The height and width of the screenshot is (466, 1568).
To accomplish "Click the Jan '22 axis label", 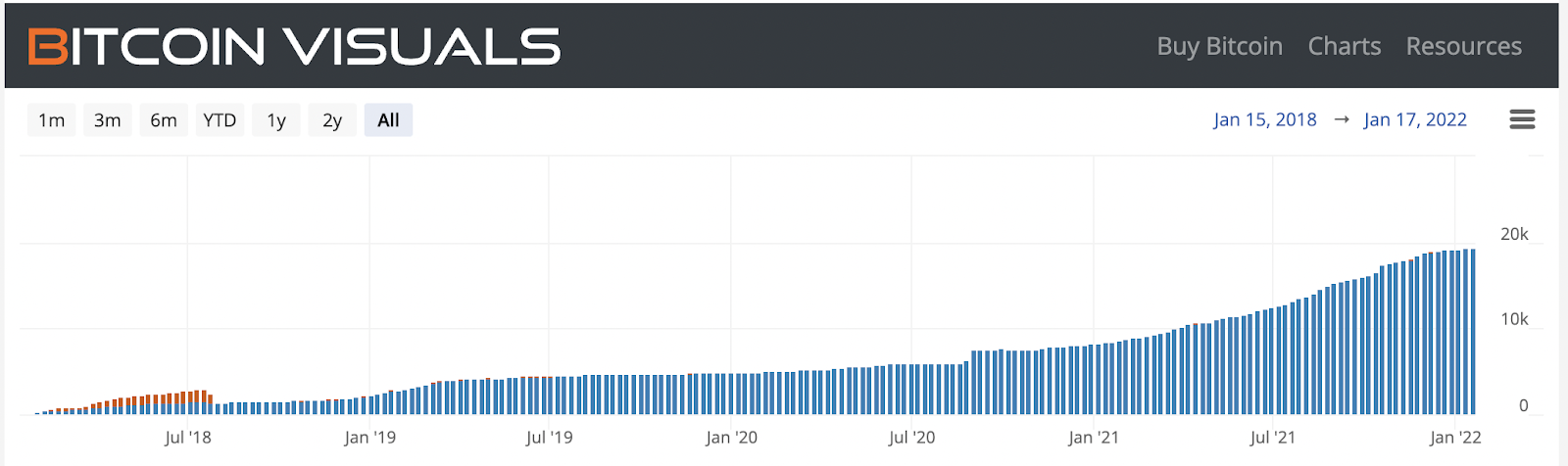I will click(1455, 438).
